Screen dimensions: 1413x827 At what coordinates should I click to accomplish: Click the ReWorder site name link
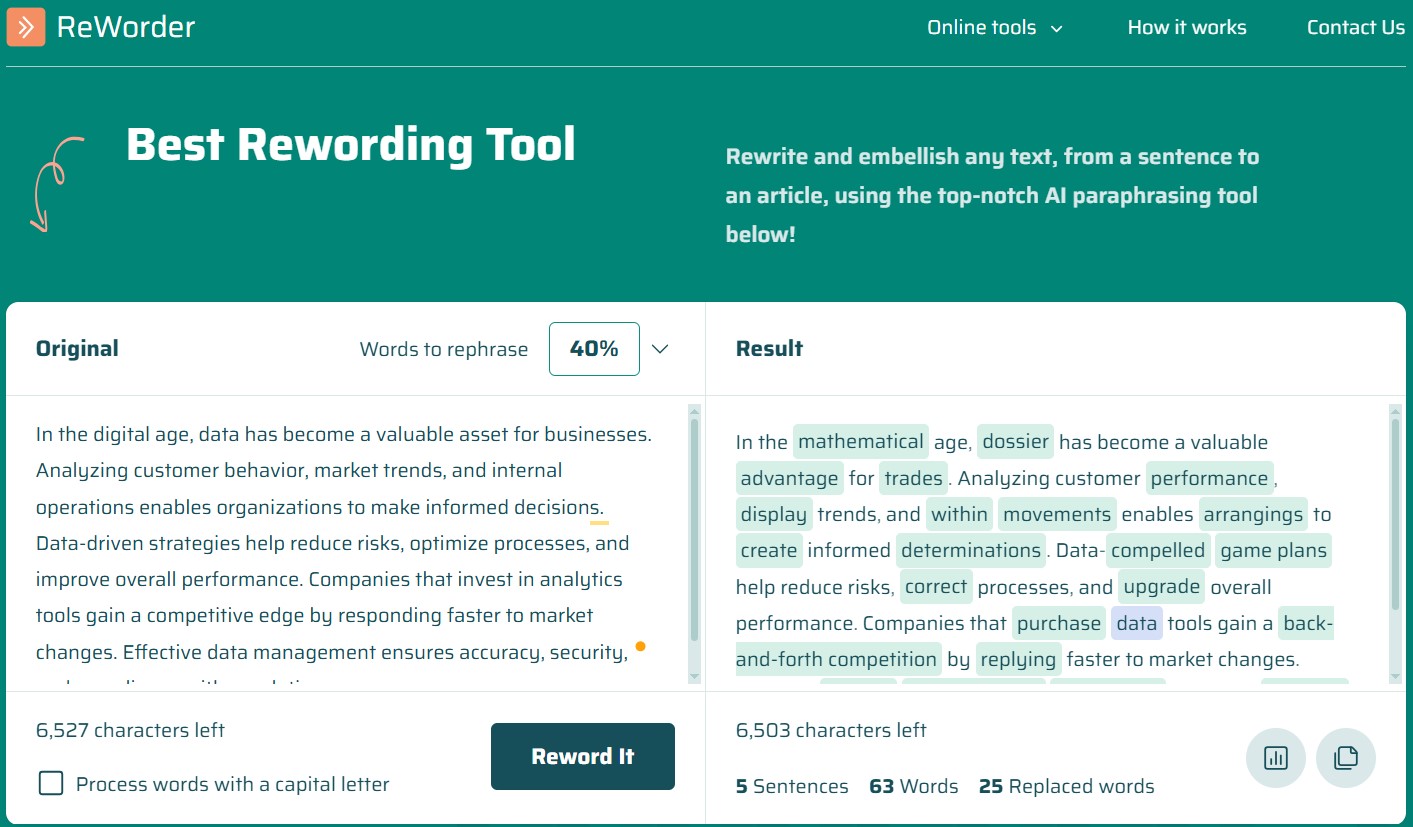coord(125,27)
